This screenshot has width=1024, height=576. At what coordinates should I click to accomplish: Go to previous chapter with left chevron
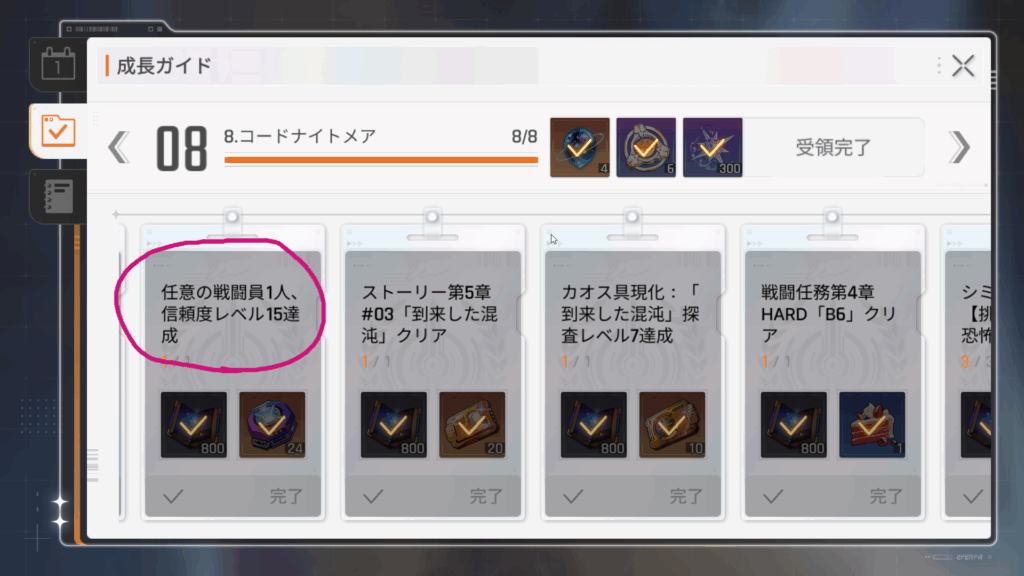119,147
